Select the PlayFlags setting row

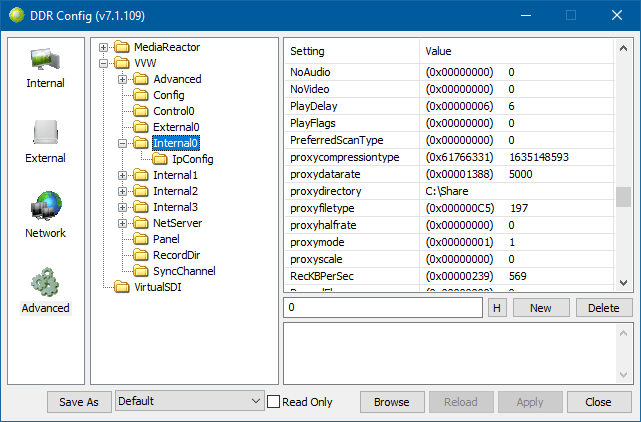point(449,123)
